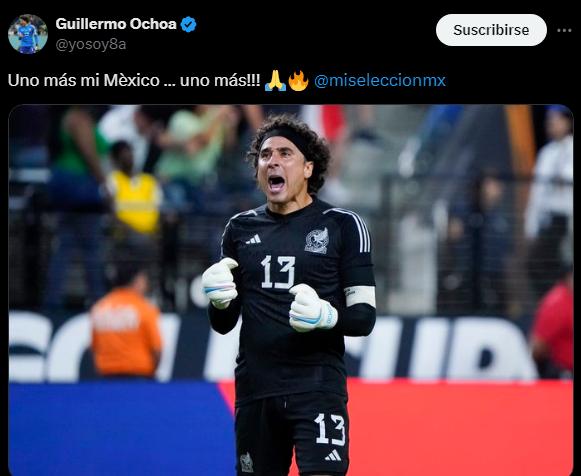The width and height of the screenshot is (581, 476).
Task: Open Guillermo Ochoa's profile avatar
Action: 28,34
